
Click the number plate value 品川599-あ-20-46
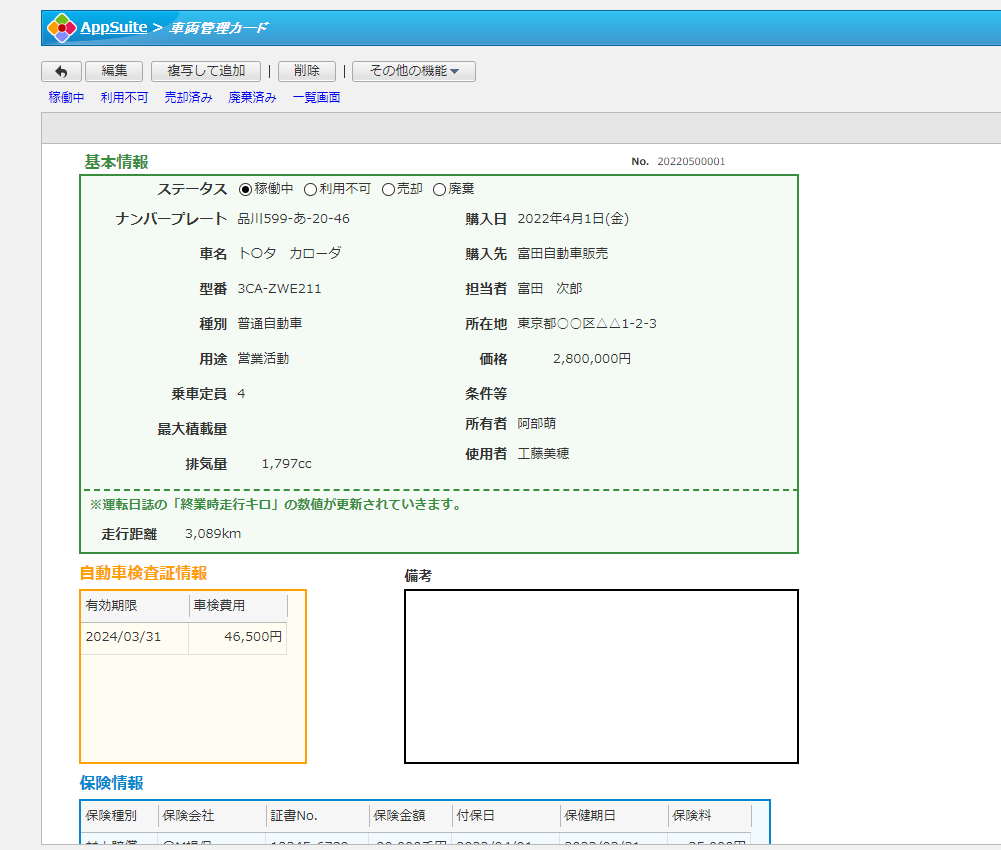tap(294, 218)
